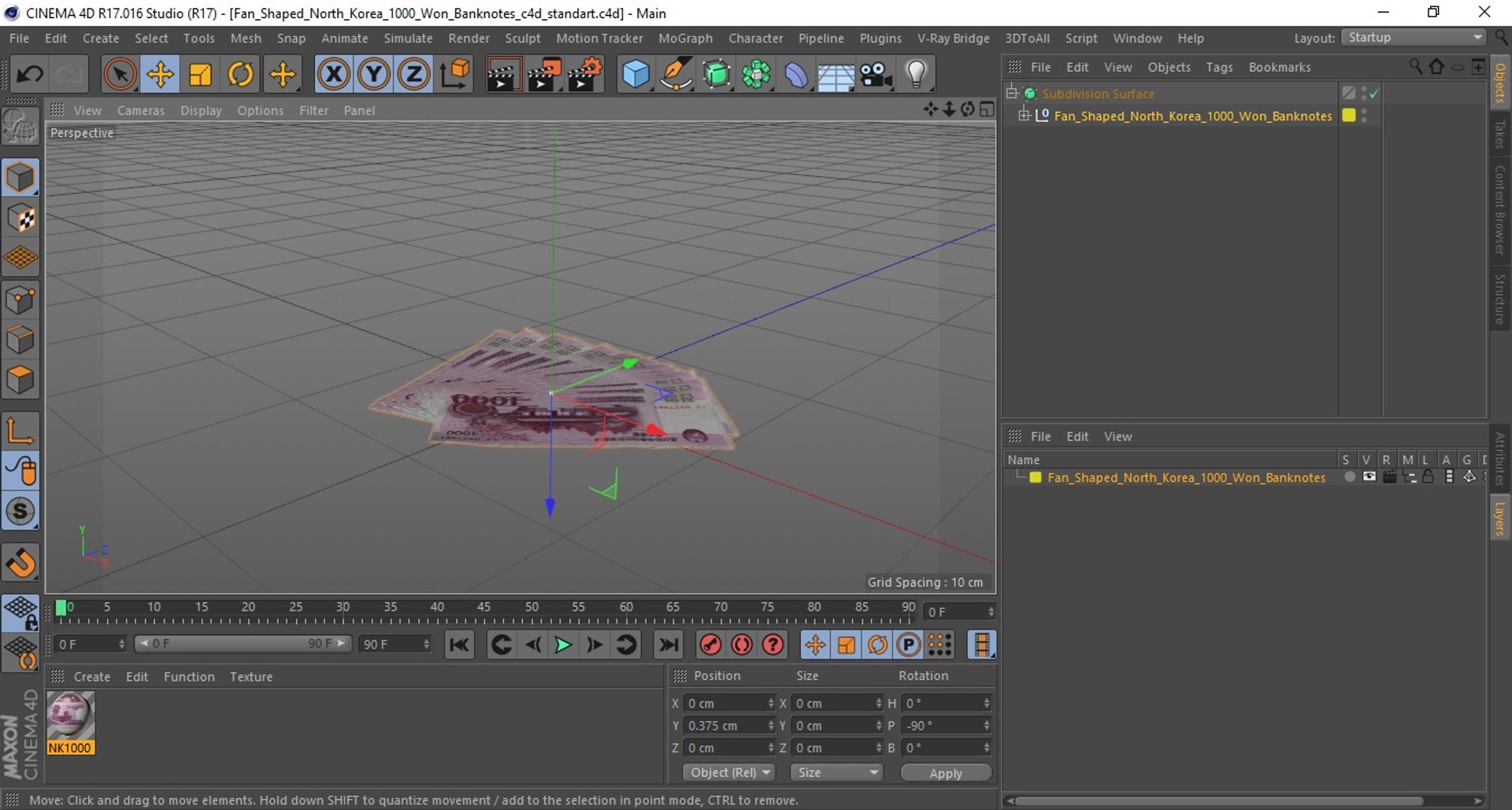Click the Position Y input field
The width and height of the screenshot is (1512, 810).
[x=729, y=726]
